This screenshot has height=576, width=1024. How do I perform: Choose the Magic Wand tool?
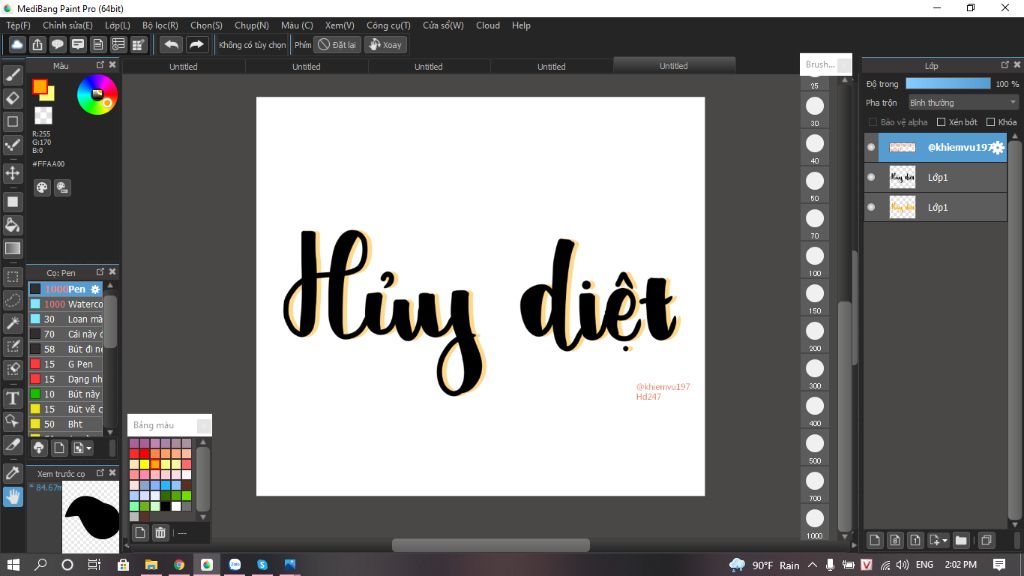coord(12,323)
